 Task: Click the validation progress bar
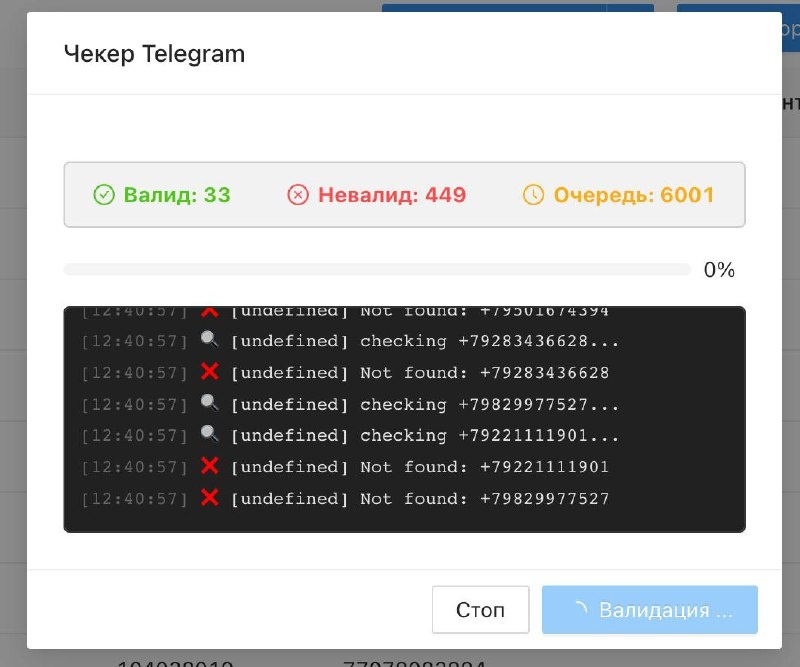[377, 269]
